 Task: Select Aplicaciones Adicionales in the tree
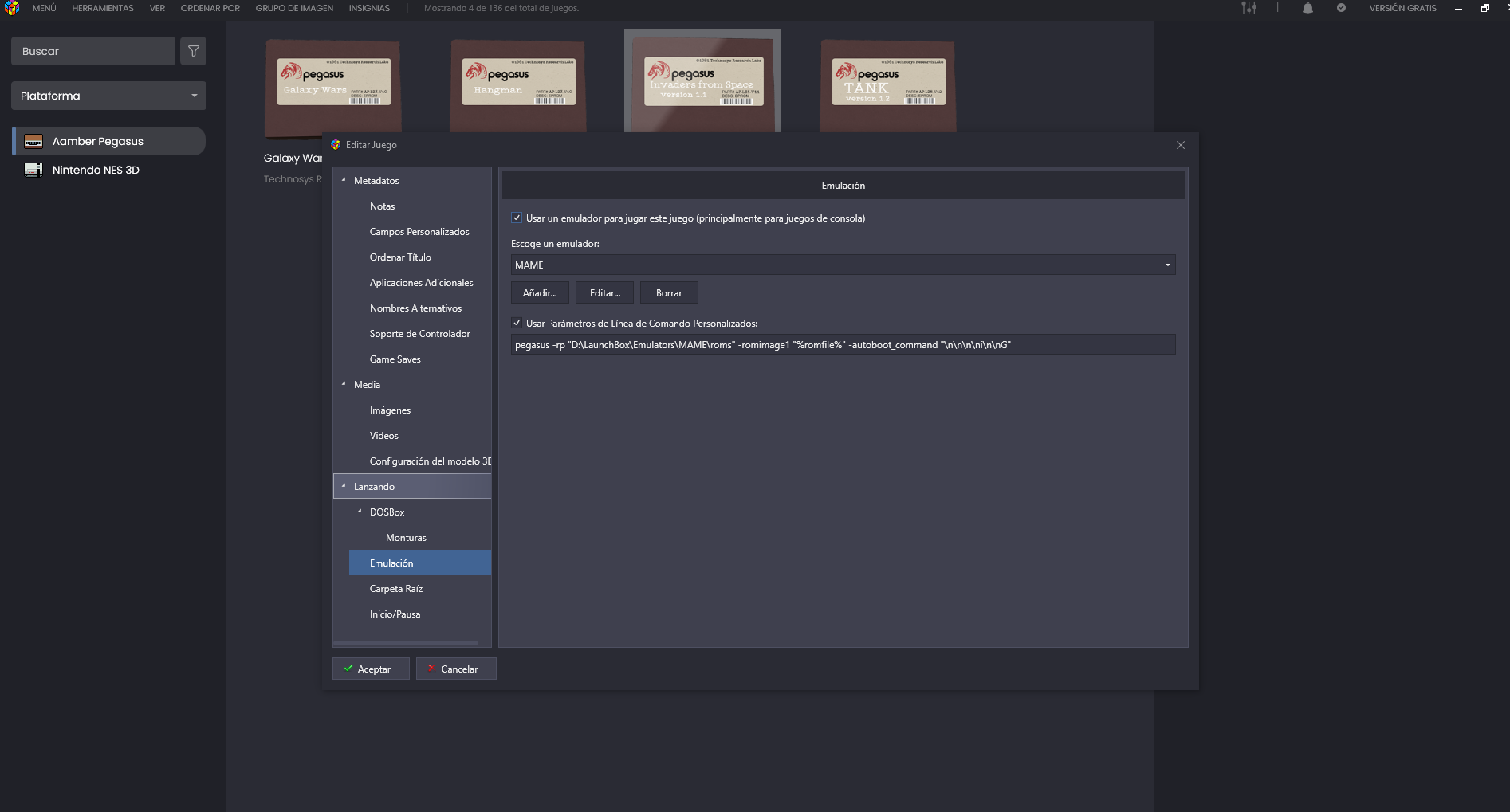421,282
